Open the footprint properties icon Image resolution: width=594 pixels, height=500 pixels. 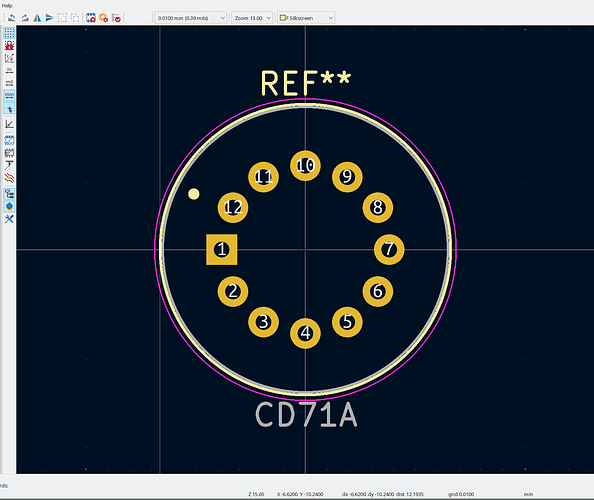coord(91,18)
